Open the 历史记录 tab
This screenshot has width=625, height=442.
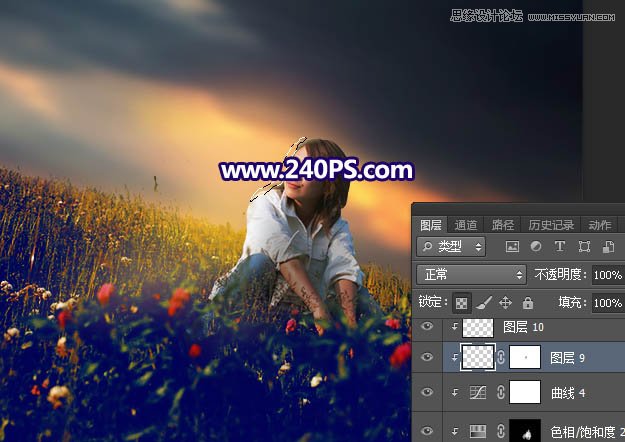[x=550, y=225]
